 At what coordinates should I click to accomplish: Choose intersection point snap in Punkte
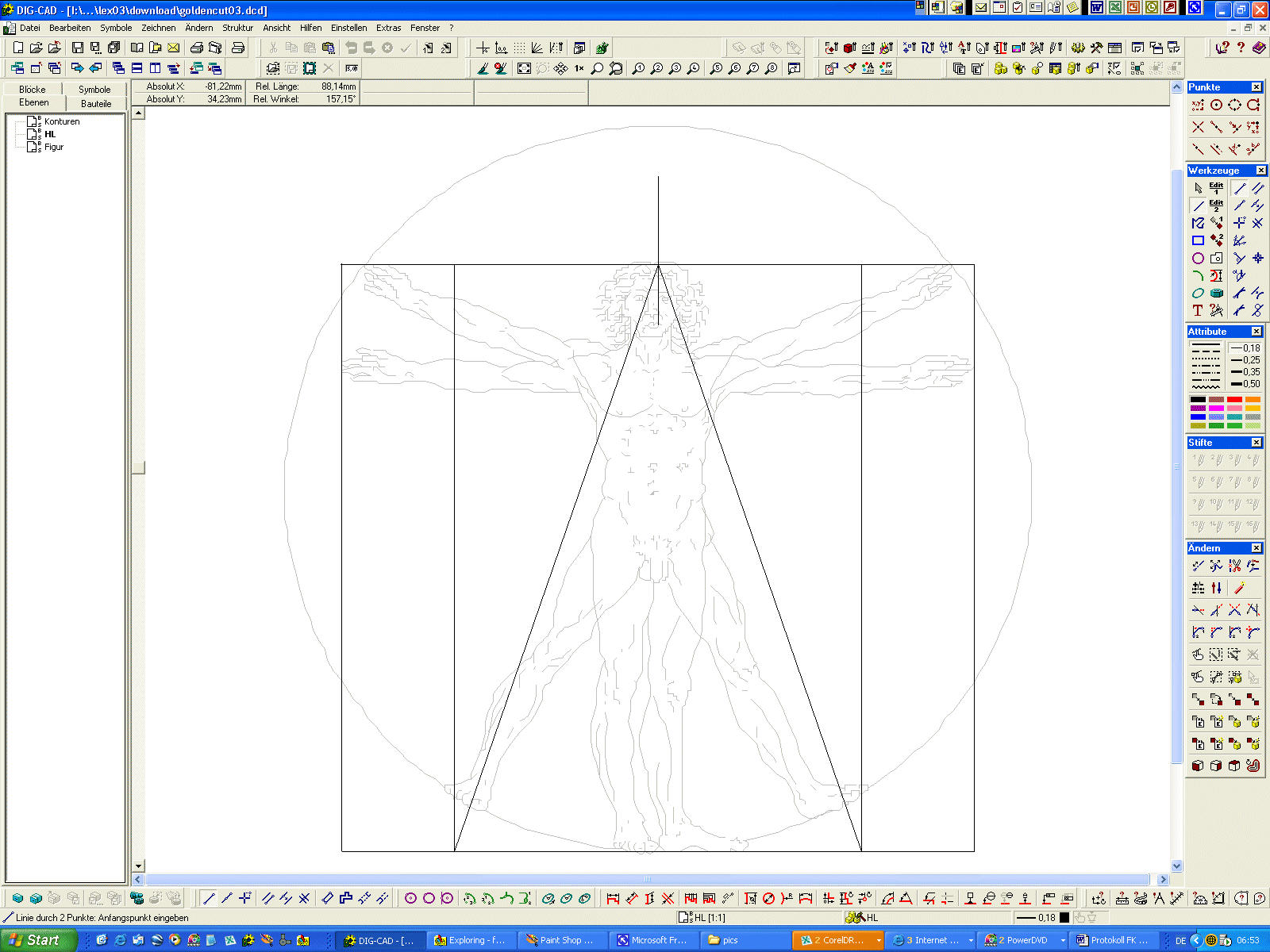click(1198, 127)
